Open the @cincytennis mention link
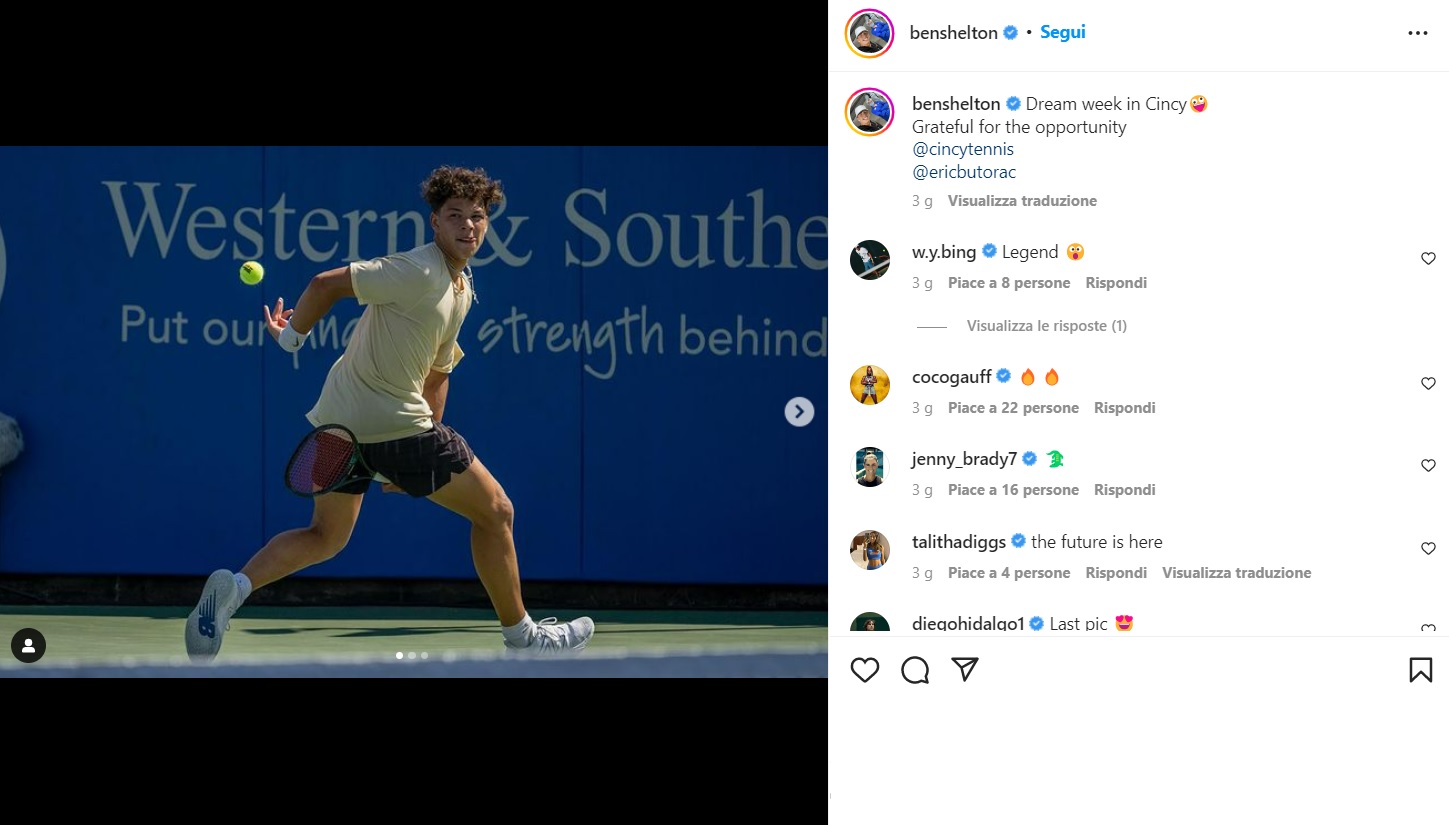 tap(963, 149)
